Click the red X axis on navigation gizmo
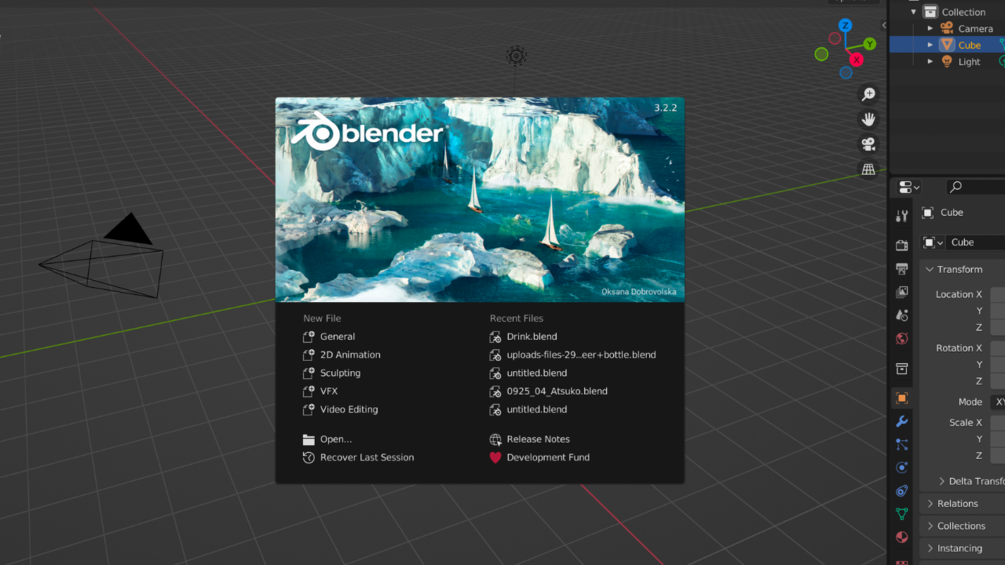The image size is (1005, 565). tap(856, 60)
